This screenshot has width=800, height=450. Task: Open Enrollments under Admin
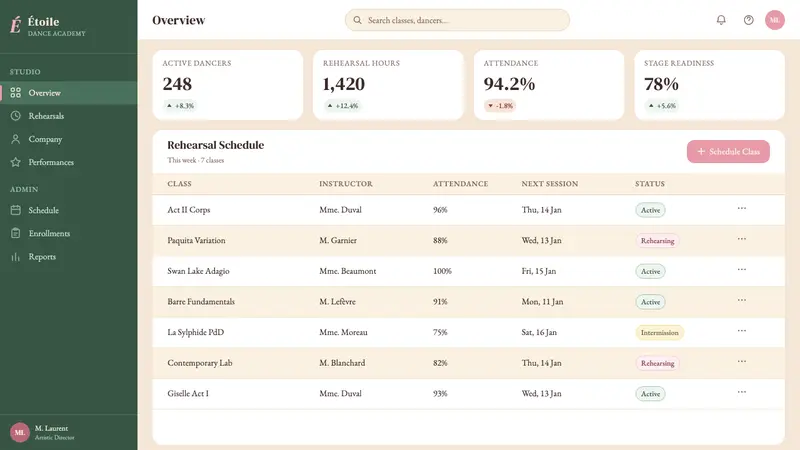[68, 233]
